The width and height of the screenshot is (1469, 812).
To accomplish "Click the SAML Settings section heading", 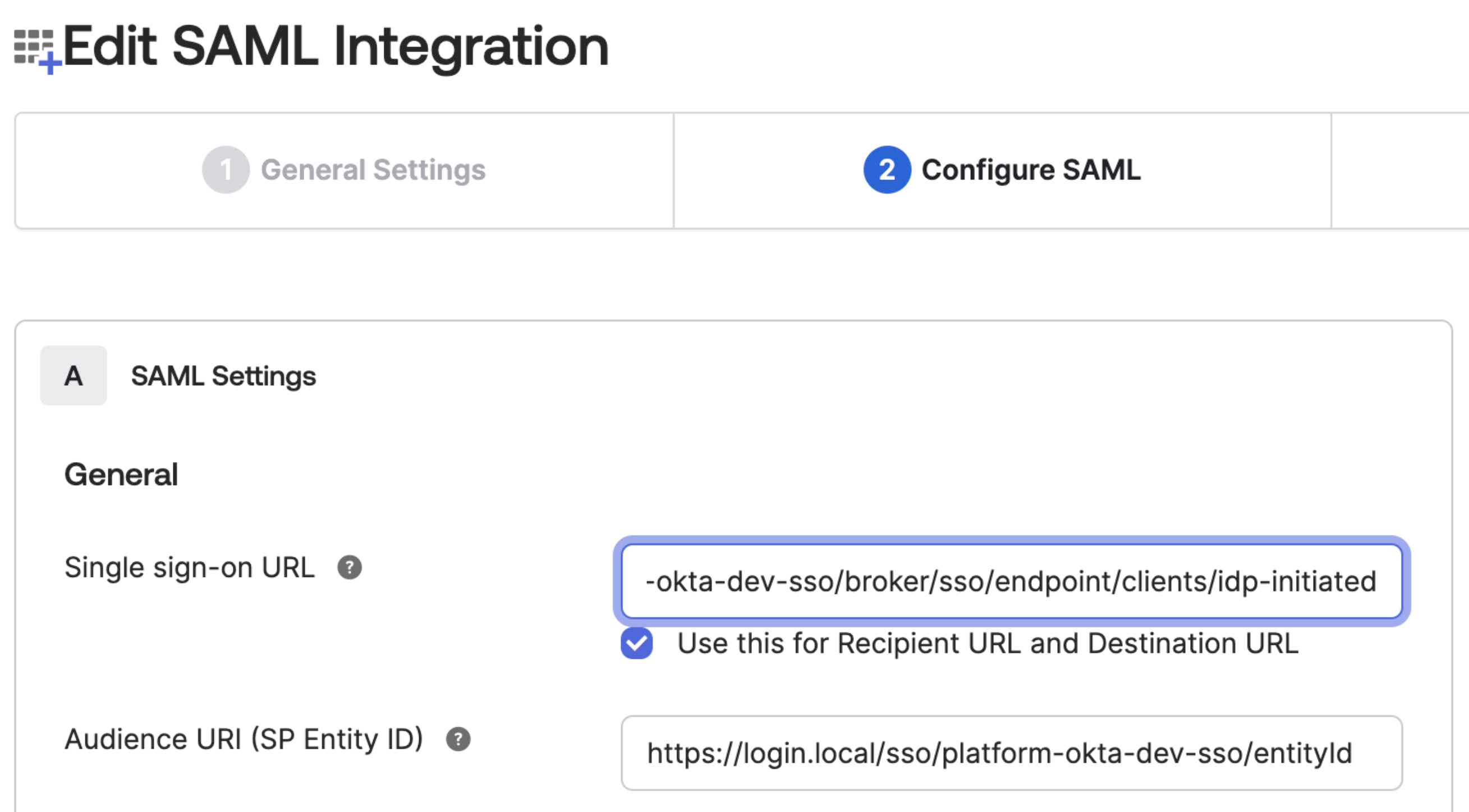I will (x=223, y=376).
